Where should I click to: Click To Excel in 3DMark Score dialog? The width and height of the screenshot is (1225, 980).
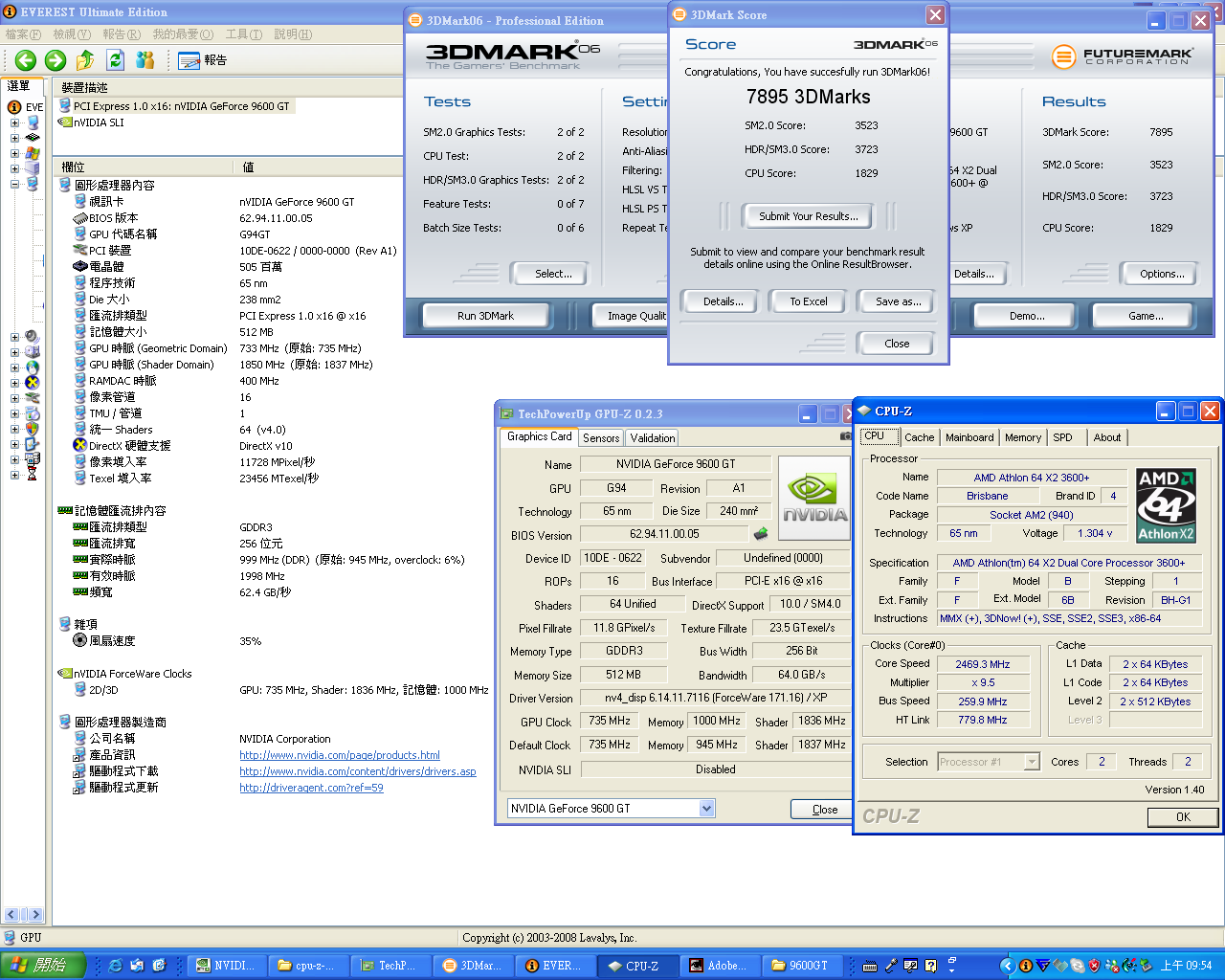click(x=809, y=301)
